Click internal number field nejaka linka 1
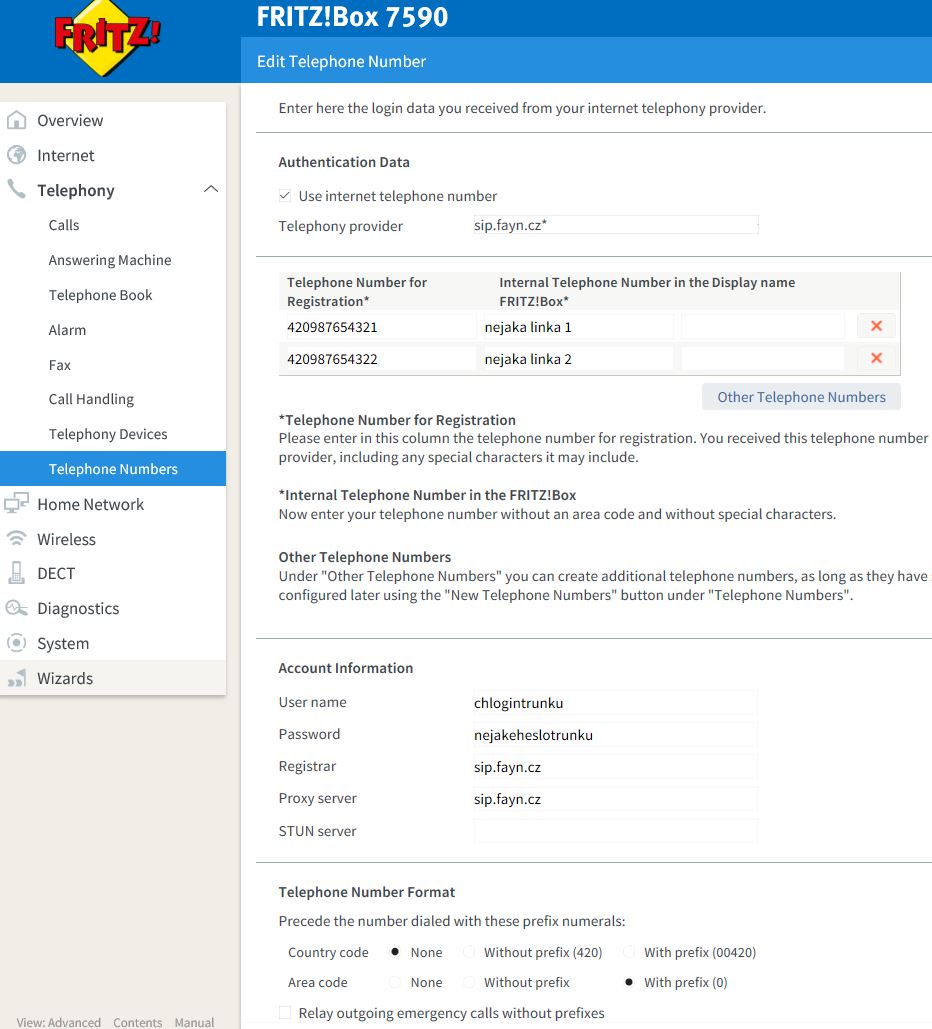Image resolution: width=932 pixels, height=1029 pixels. pyautogui.click(x=578, y=326)
